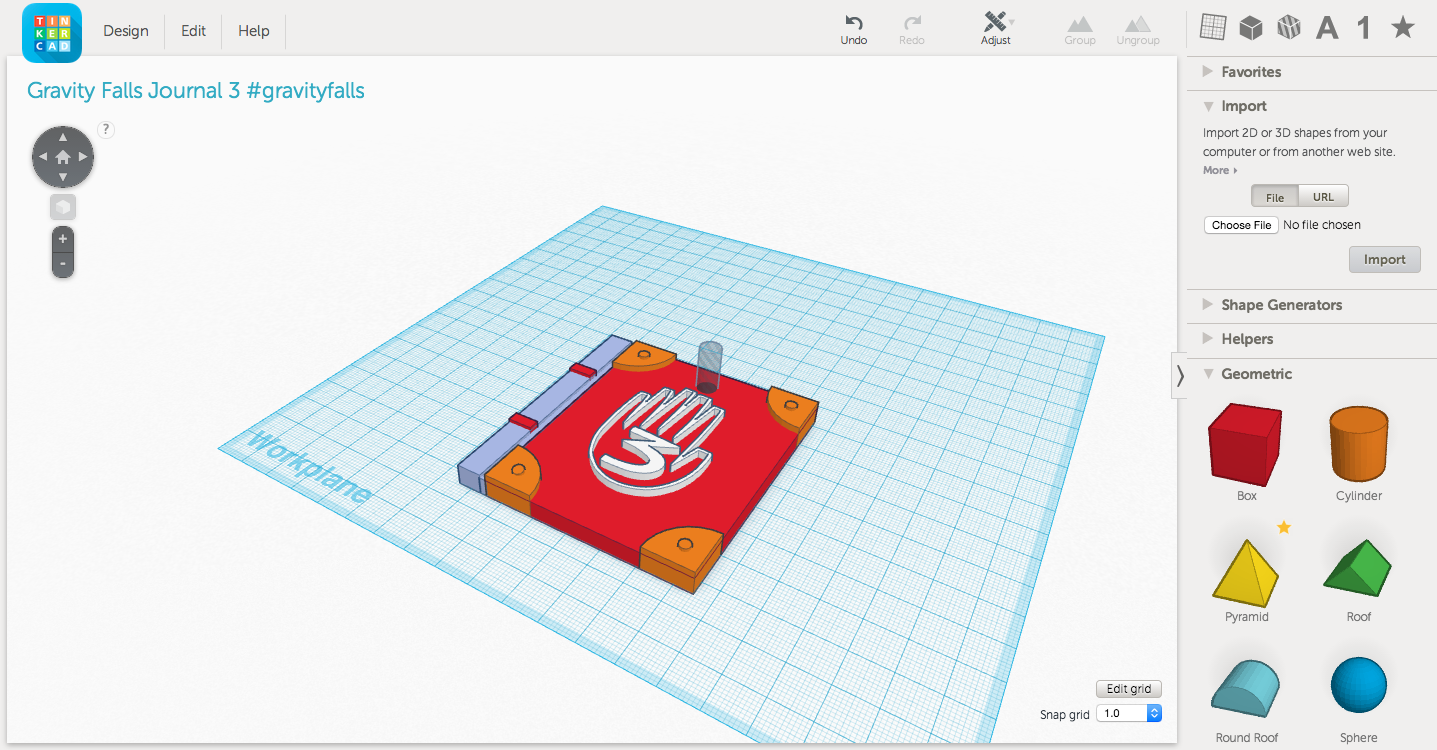Open the Help menu
Screen dimensions: 1437x750
point(254,31)
